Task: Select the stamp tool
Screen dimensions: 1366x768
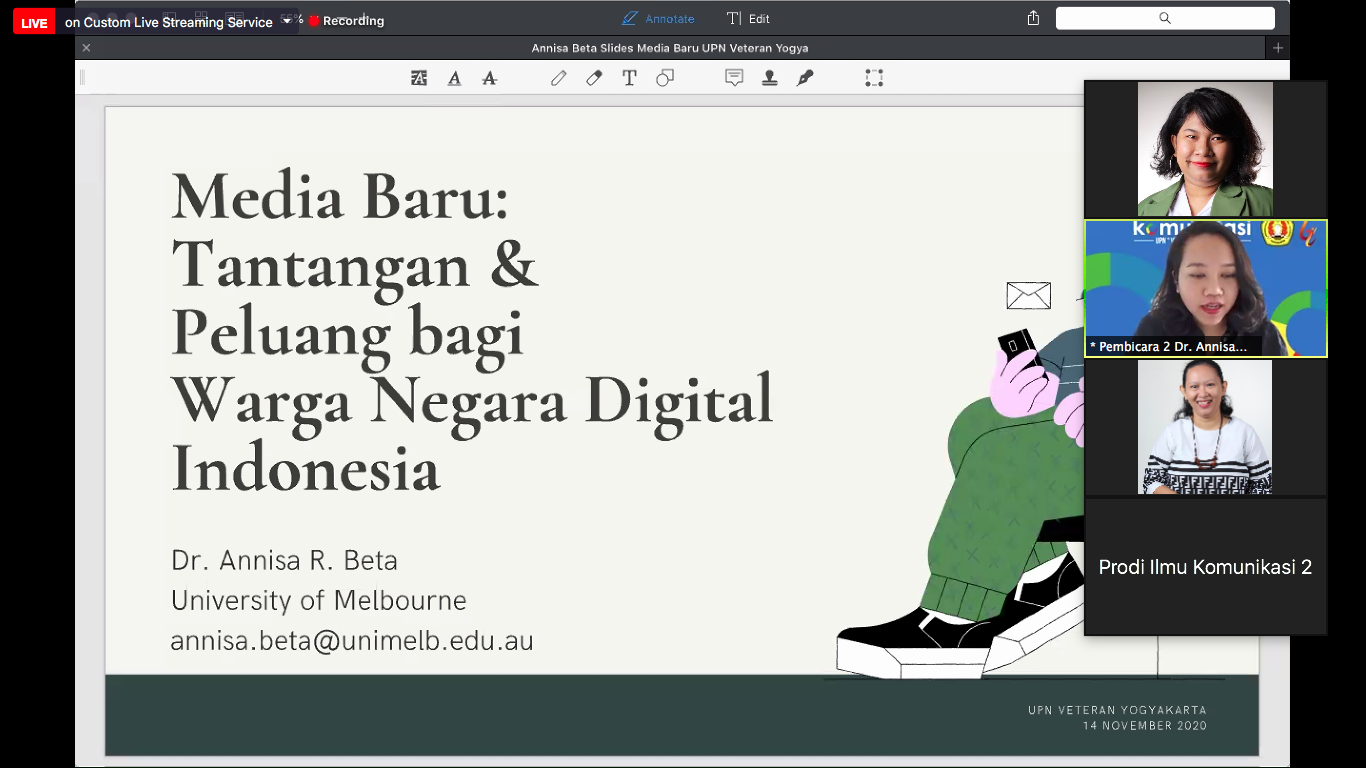Action: point(770,78)
